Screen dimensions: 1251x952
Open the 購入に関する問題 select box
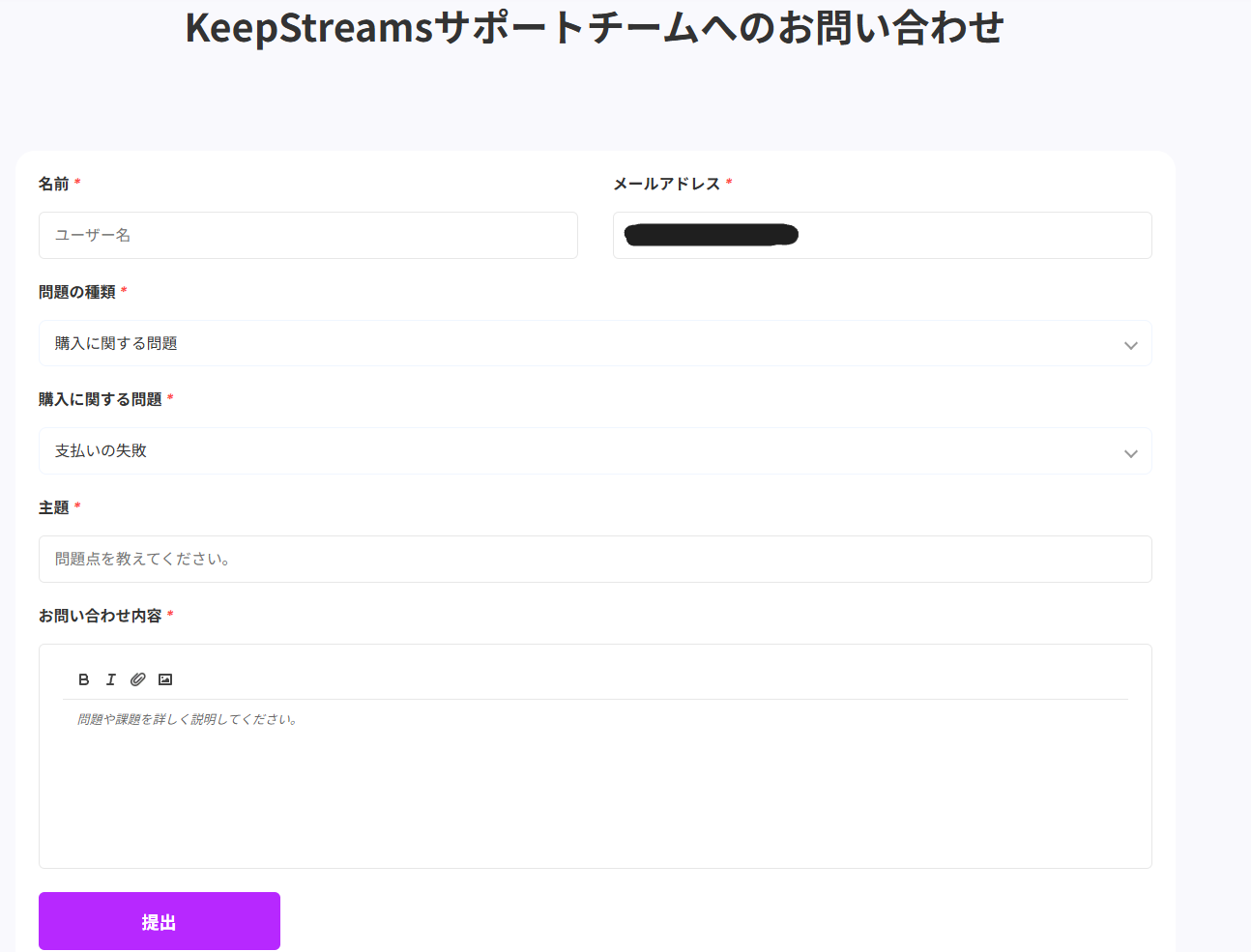(596, 343)
